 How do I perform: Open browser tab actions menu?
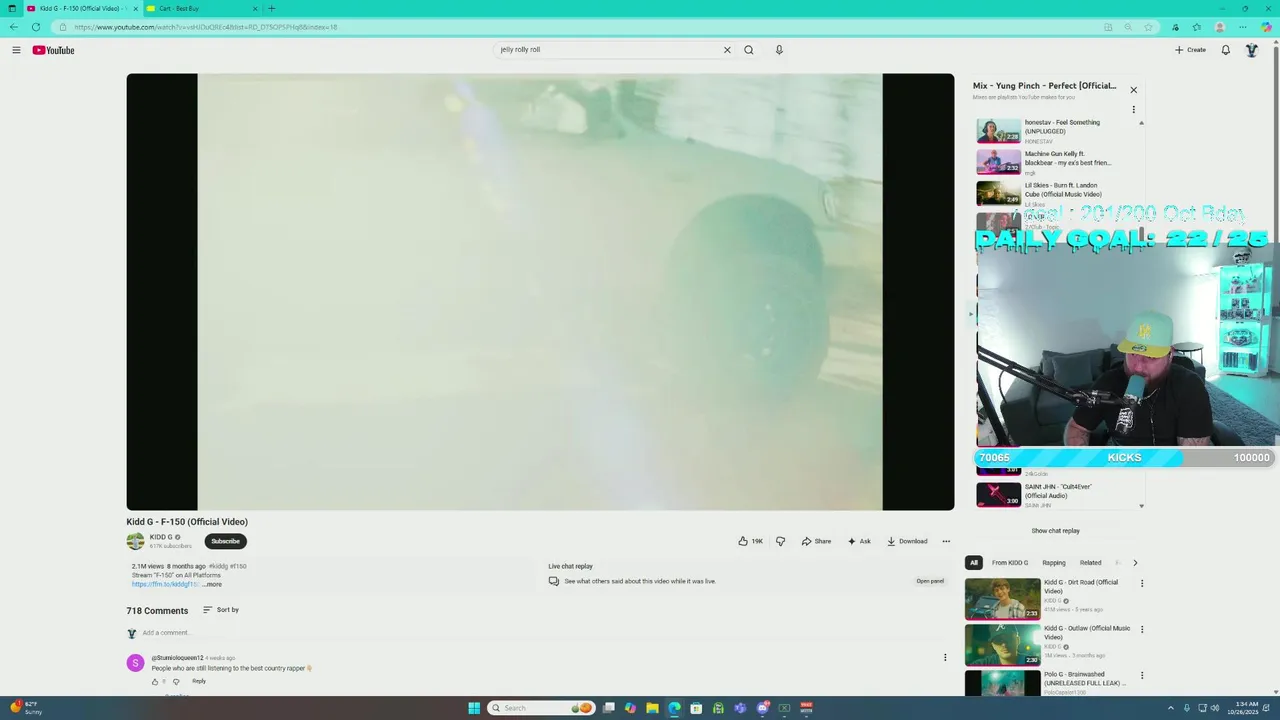[12, 8]
